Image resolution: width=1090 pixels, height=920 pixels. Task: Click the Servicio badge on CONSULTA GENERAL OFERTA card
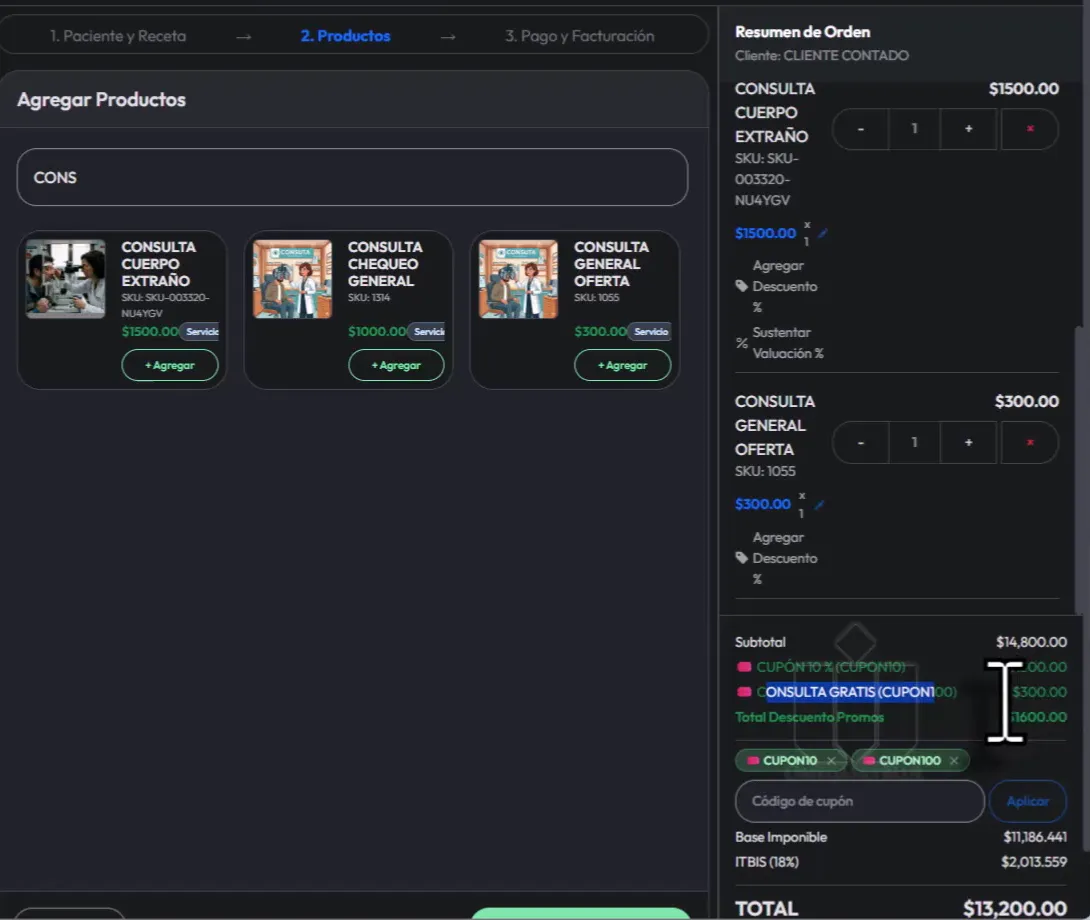point(650,332)
